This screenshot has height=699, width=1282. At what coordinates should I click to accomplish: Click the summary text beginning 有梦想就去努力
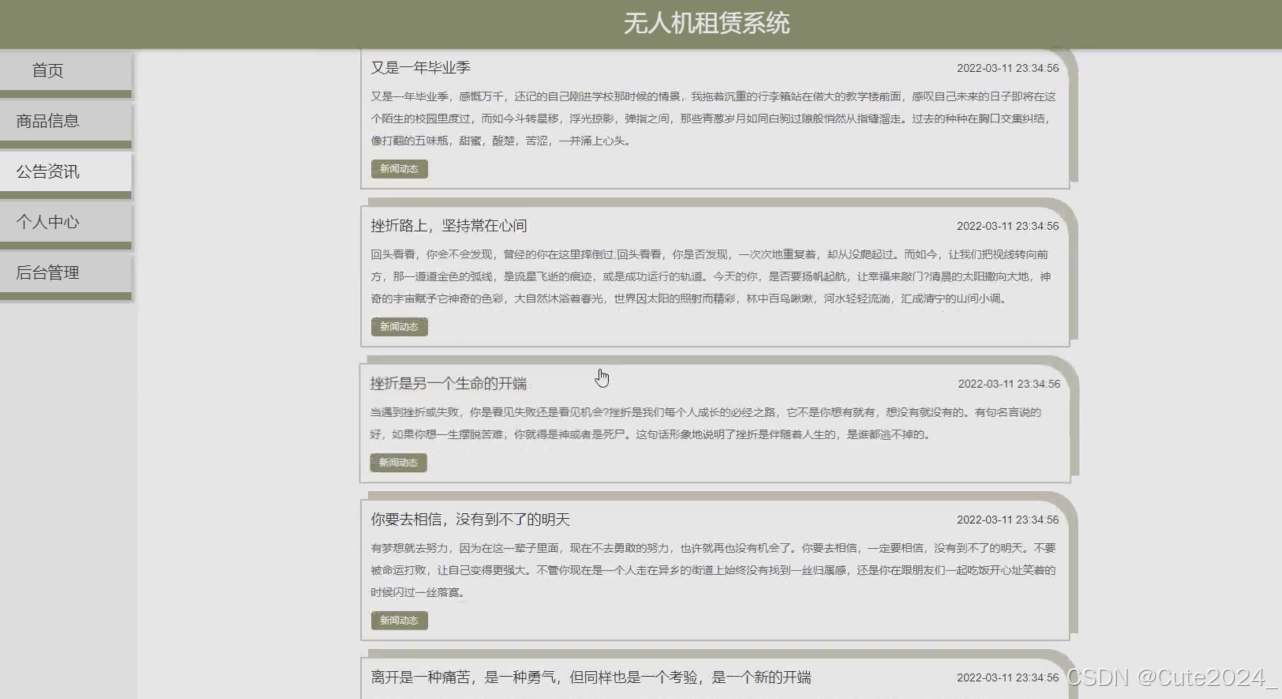[x=713, y=571]
